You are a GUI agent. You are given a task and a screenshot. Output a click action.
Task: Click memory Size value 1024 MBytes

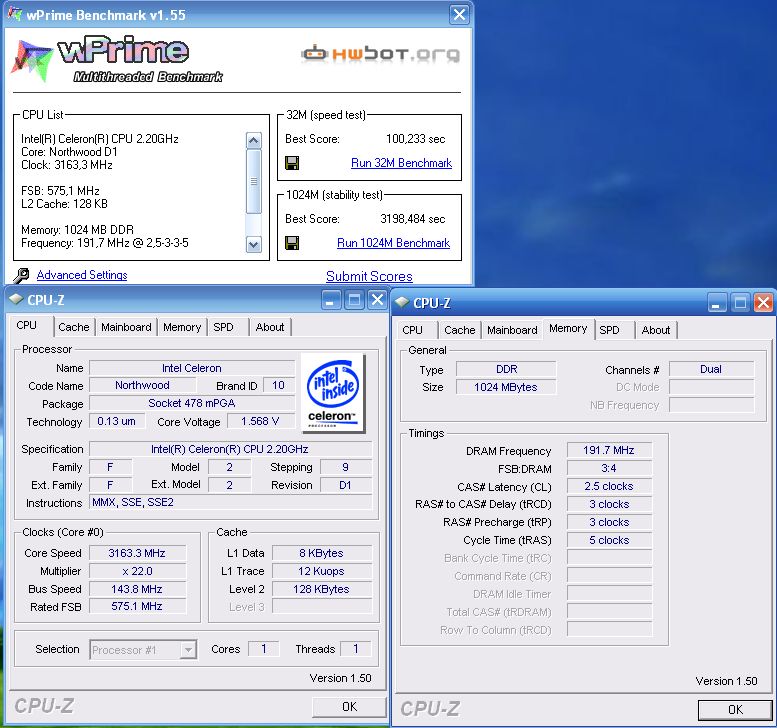point(506,387)
